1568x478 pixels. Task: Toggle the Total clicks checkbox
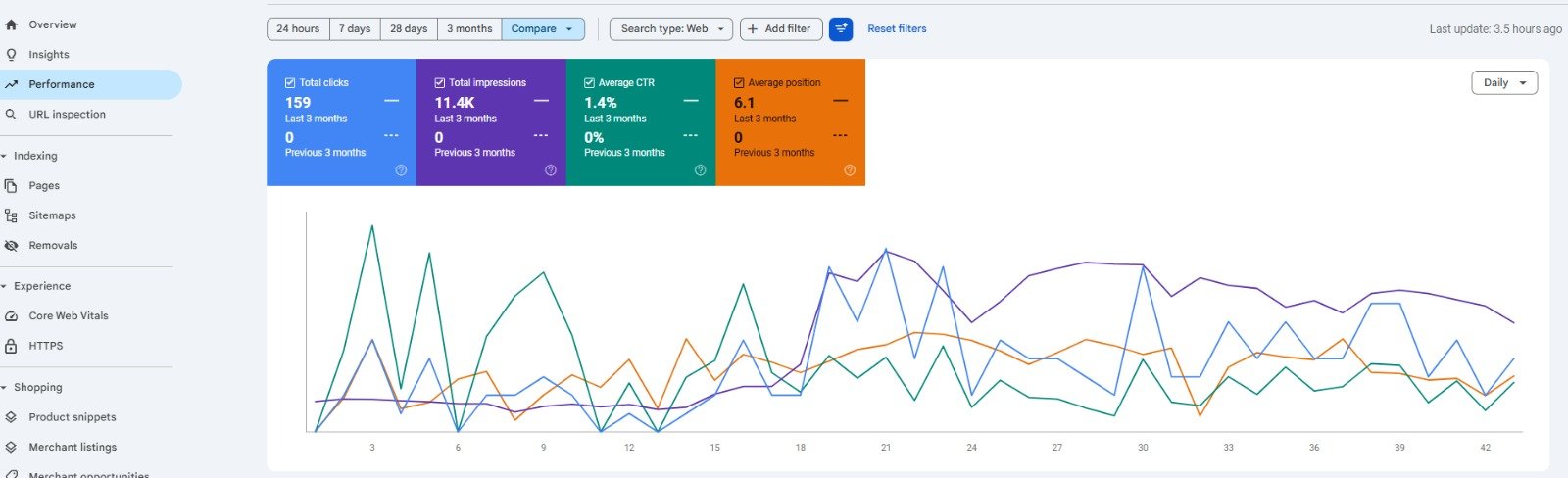point(290,83)
